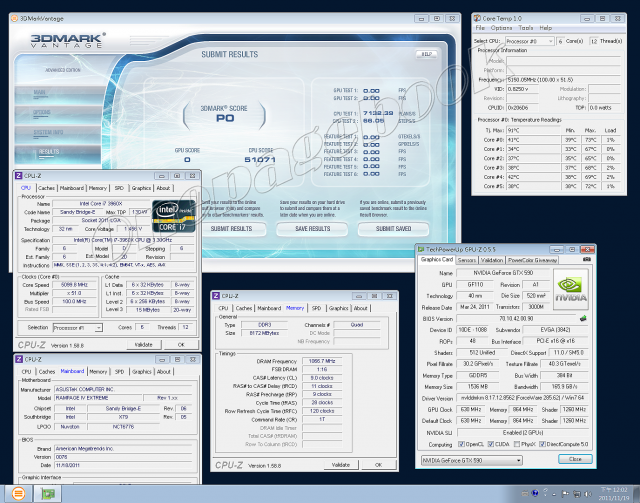Image resolution: width=640 pixels, height=503 pixels.
Task: Click the network tray icon
Action: pos(577,494)
